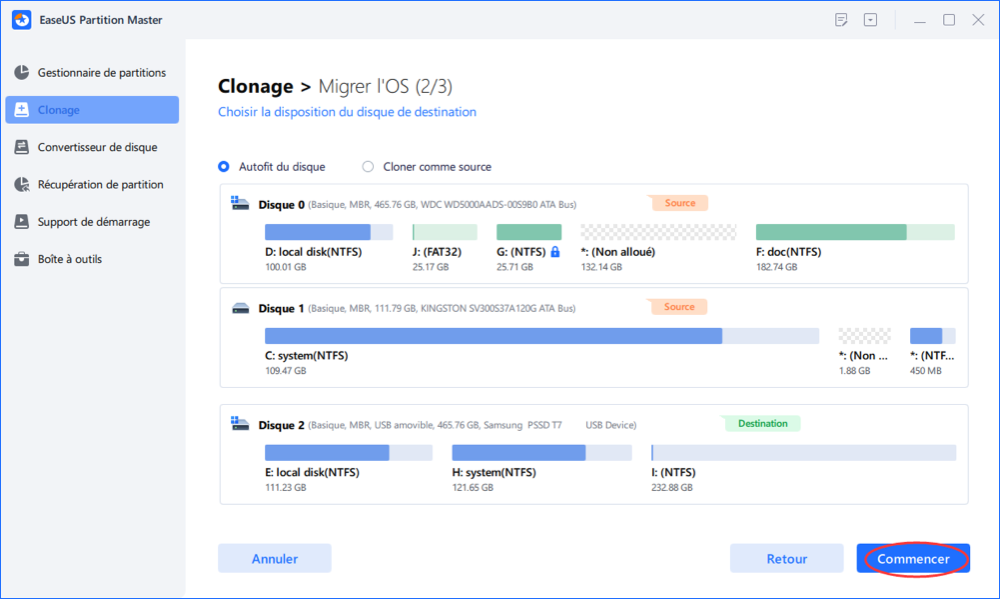The height and width of the screenshot is (599, 1000).
Task: Switch to the Clonage sidebar section
Action: [92, 110]
